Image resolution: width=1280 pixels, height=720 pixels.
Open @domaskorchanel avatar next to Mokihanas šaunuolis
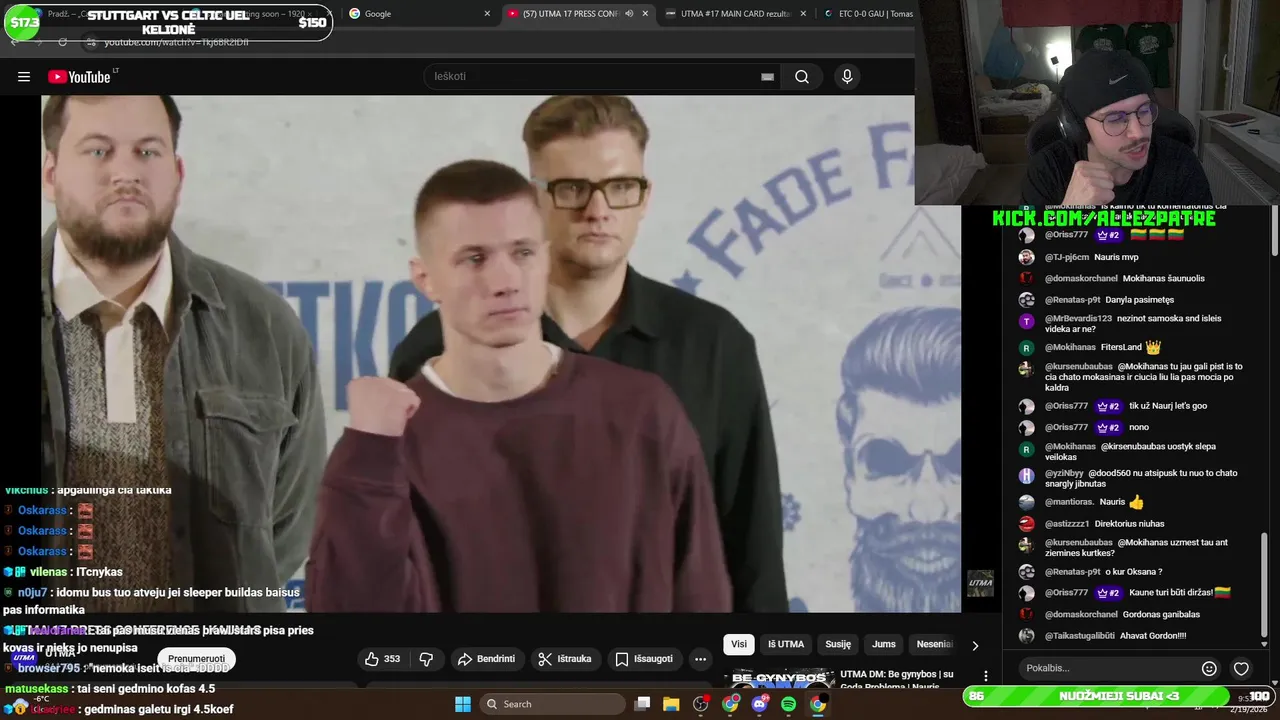1026,278
